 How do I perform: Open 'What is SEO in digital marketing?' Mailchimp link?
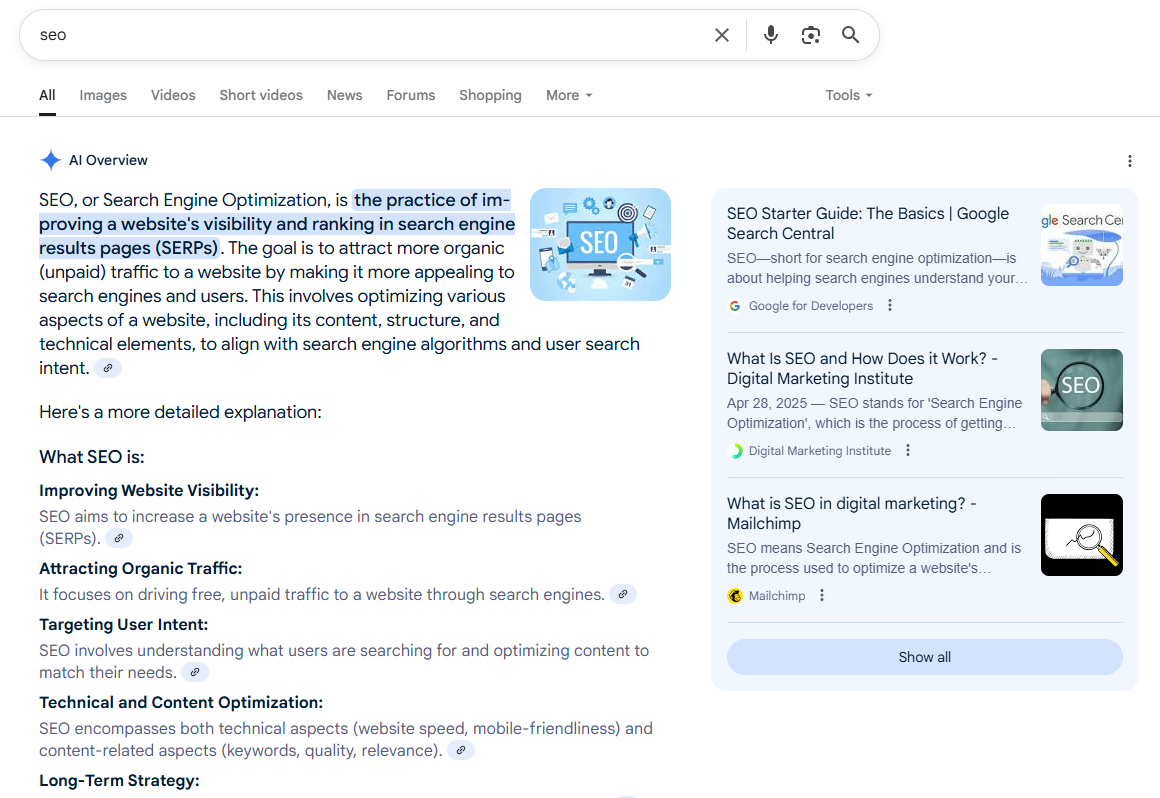(852, 513)
